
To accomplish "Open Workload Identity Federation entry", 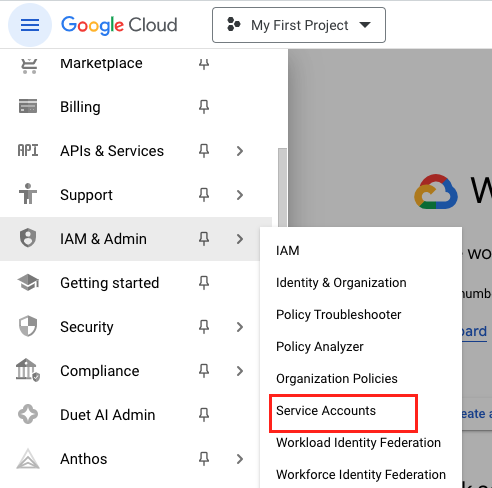I will click(x=358, y=443).
